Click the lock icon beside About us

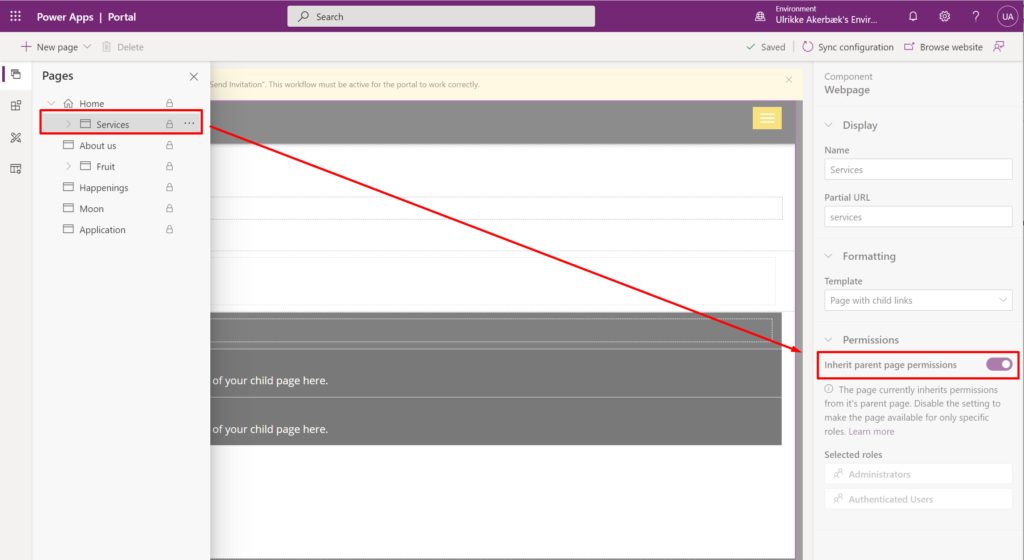[x=169, y=145]
